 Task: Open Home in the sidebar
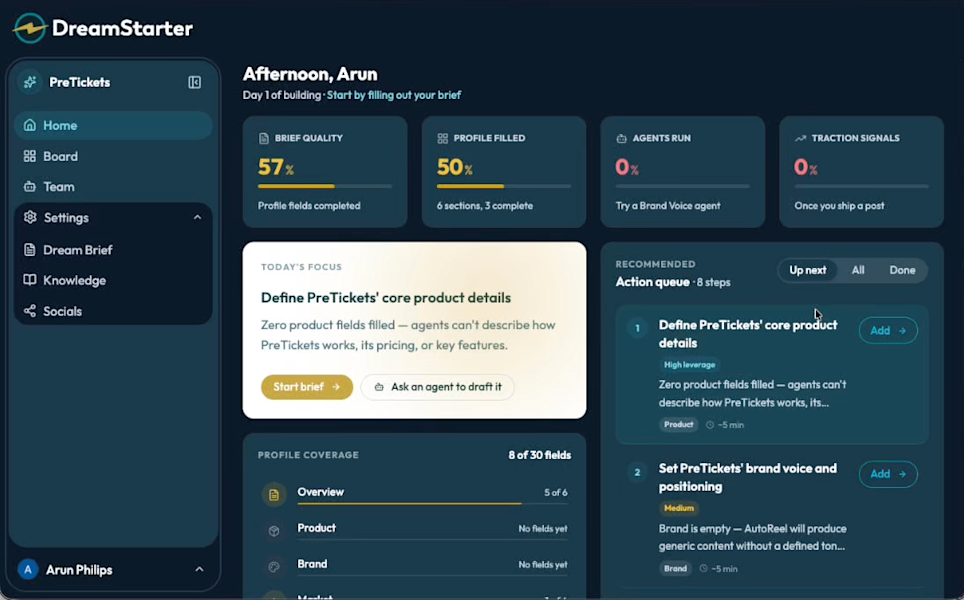[x=113, y=125]
